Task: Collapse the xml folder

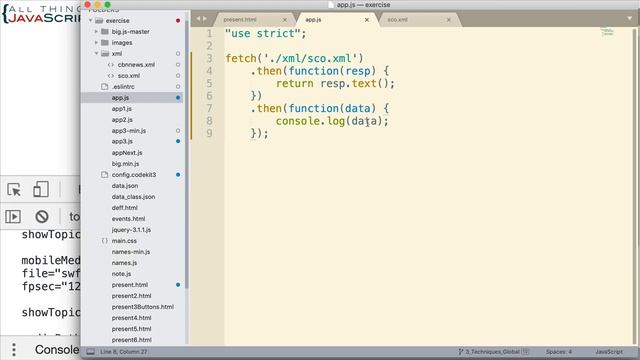Action: pos(96,53)
